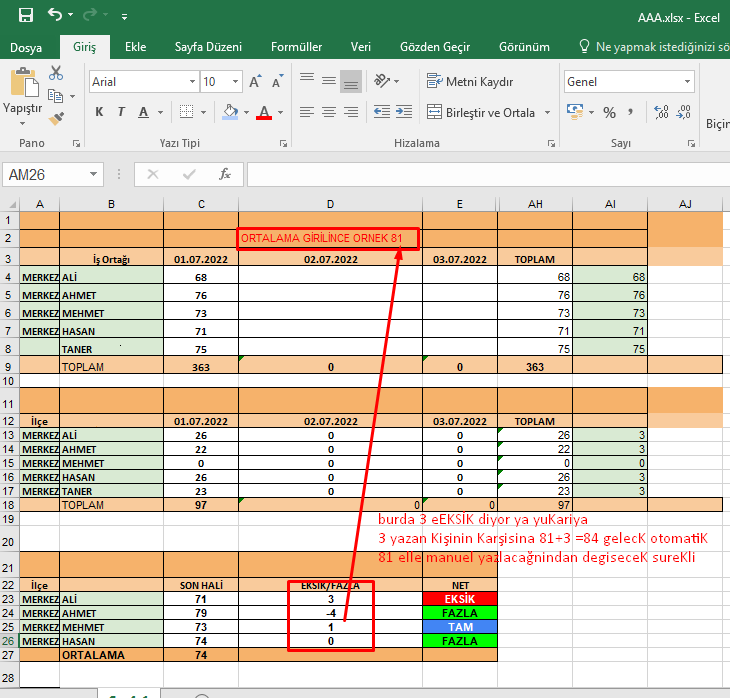Decrease the indent
Screen dimensions: 730x698
pos(382,112)
